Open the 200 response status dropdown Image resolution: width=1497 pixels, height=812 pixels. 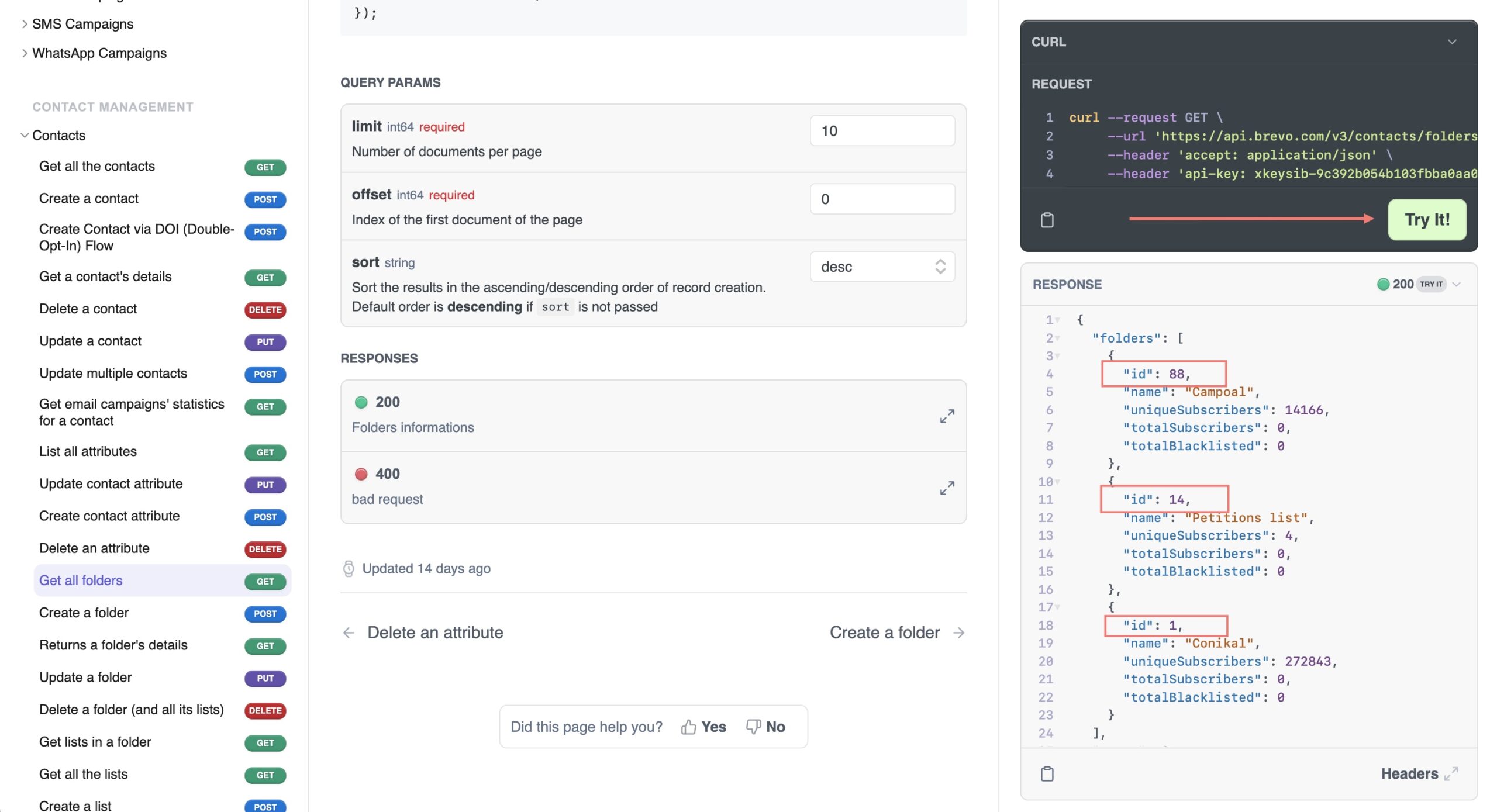click(x=1455, y=284)
